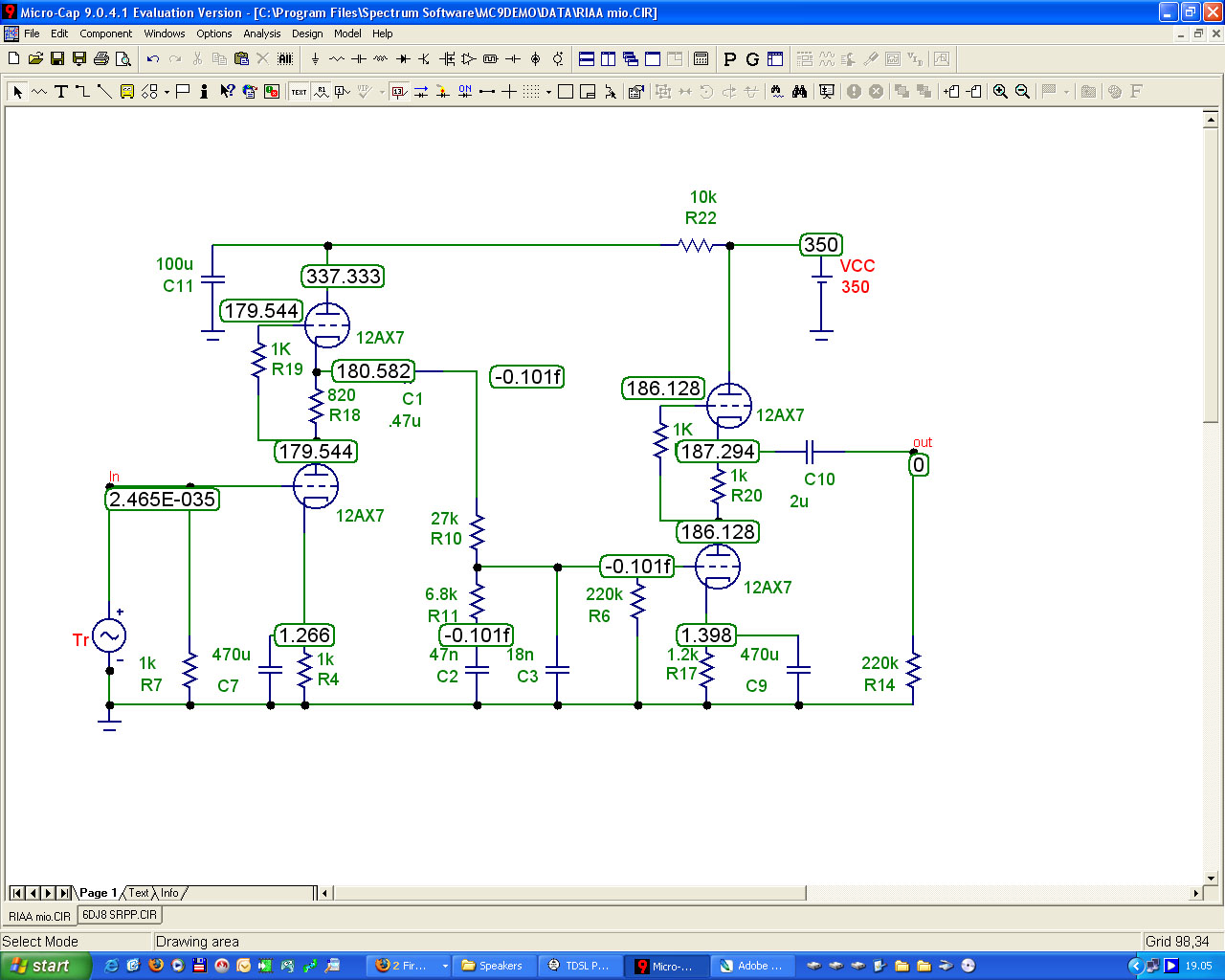
Task: Toggle the dotted grid display
Action: coord(531,92)
